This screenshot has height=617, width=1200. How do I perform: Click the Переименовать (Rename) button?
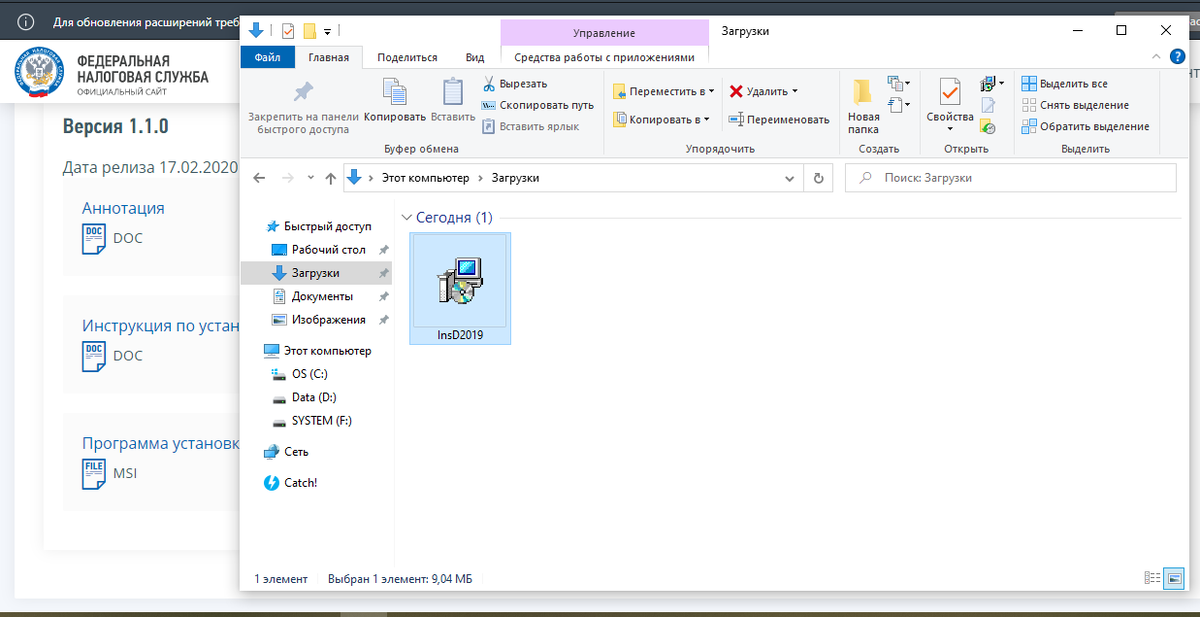pyautogui.click(x=780, y=119)
